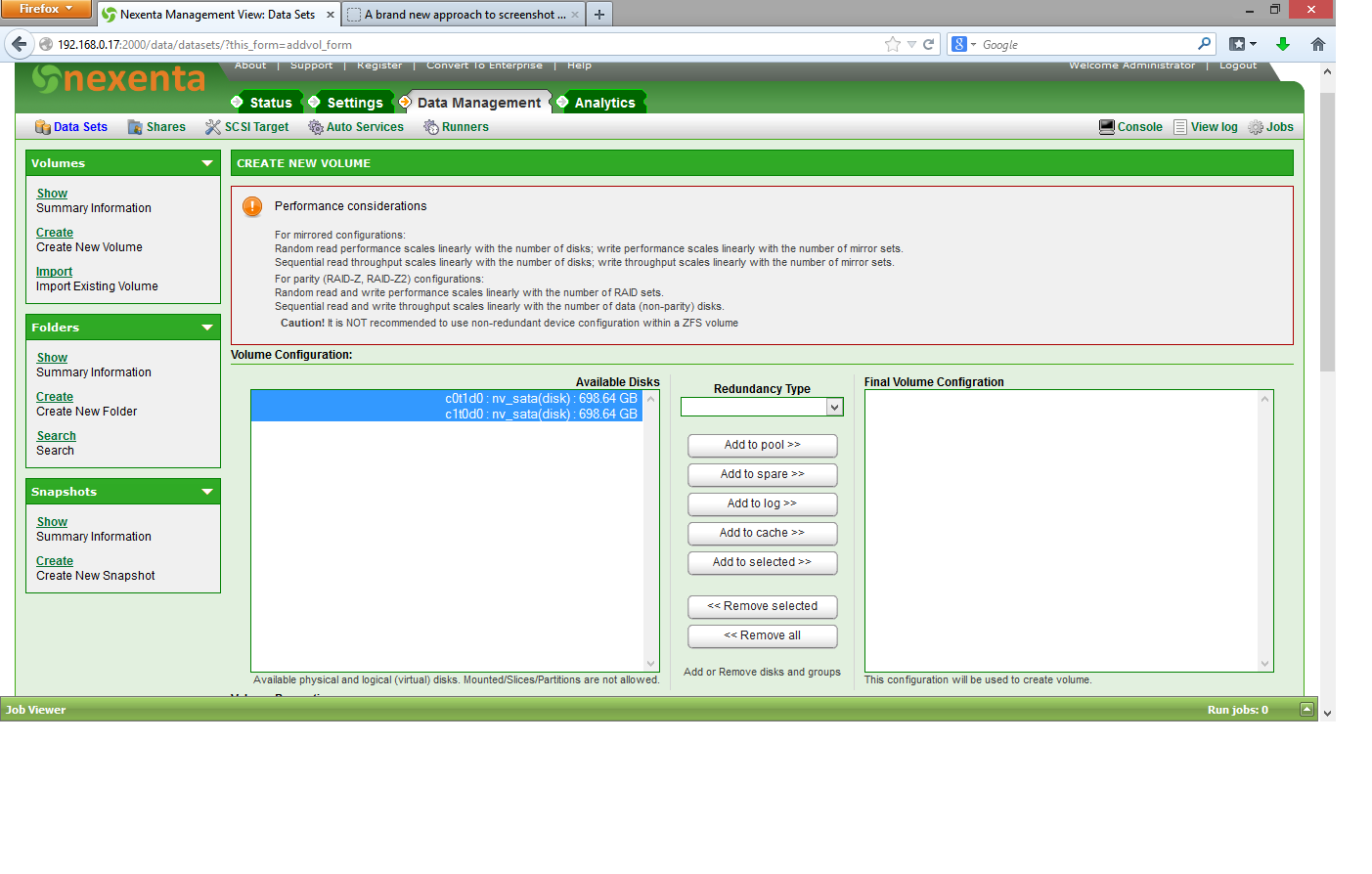Click Create under Folders

(x=55, y=397)
